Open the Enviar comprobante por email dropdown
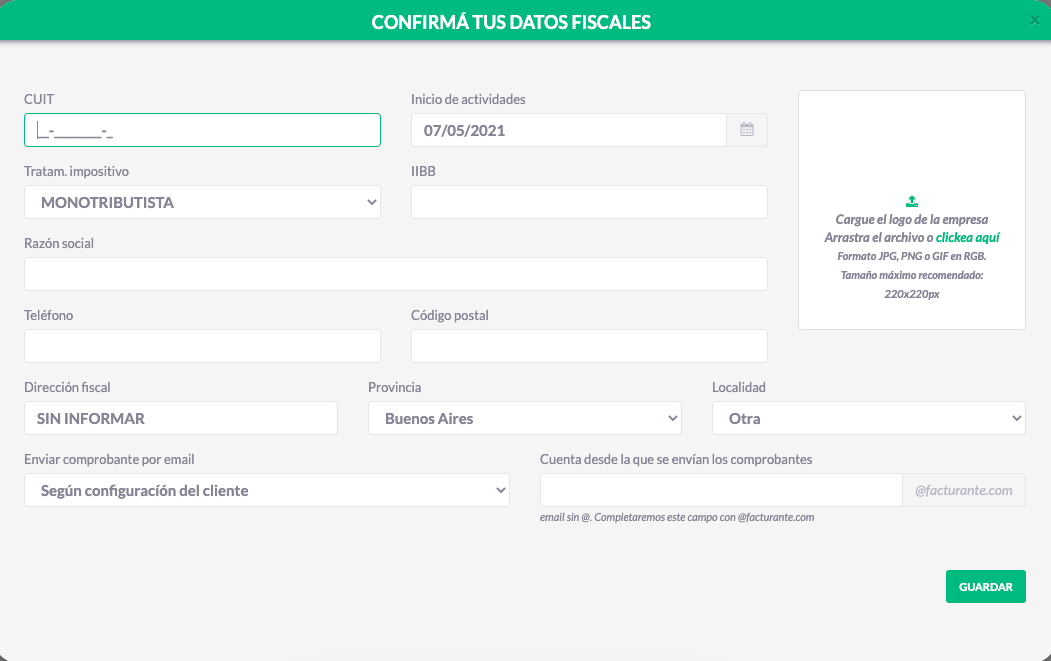1051x661 pixels. pos(266,490)
